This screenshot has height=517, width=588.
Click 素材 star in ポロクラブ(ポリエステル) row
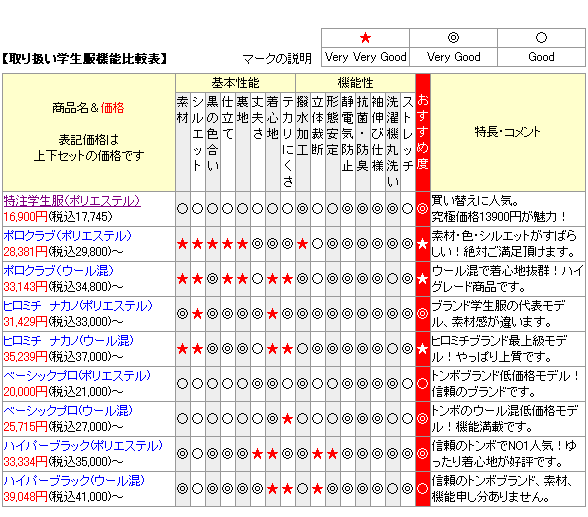pos(183,244)
